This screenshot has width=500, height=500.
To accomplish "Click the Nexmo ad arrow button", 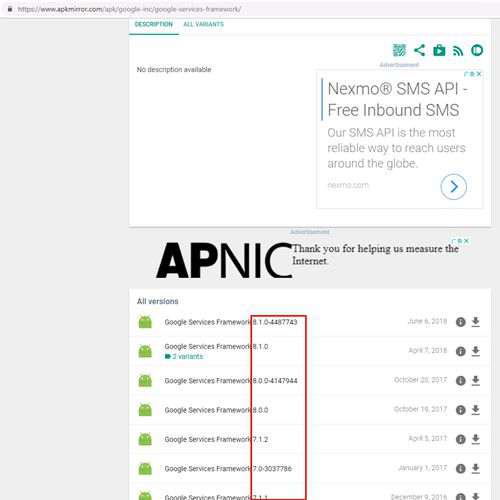I will click(x=453, y=187).
